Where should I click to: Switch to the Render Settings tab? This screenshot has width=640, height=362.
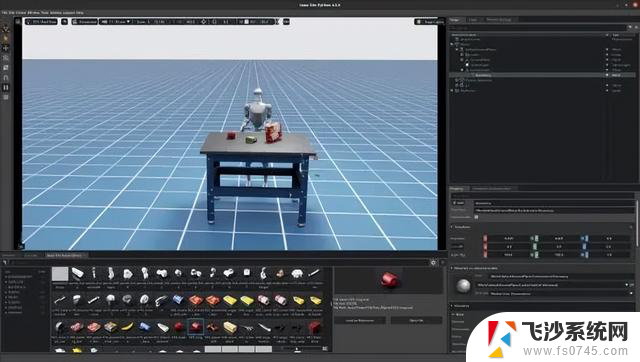point(499,20)
